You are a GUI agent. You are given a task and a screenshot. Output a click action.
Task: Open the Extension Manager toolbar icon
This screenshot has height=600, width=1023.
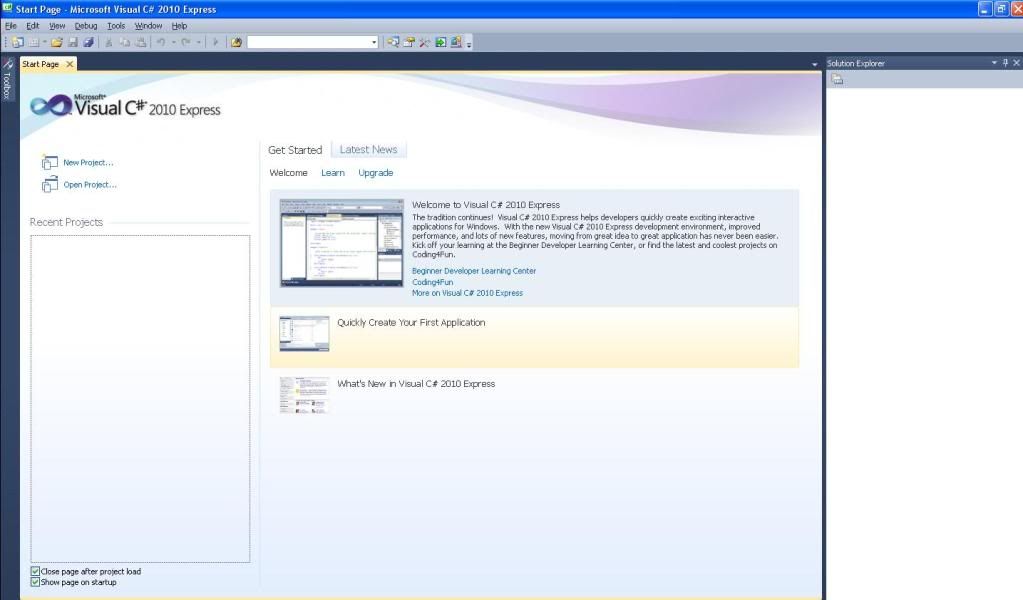coord(456,42)
